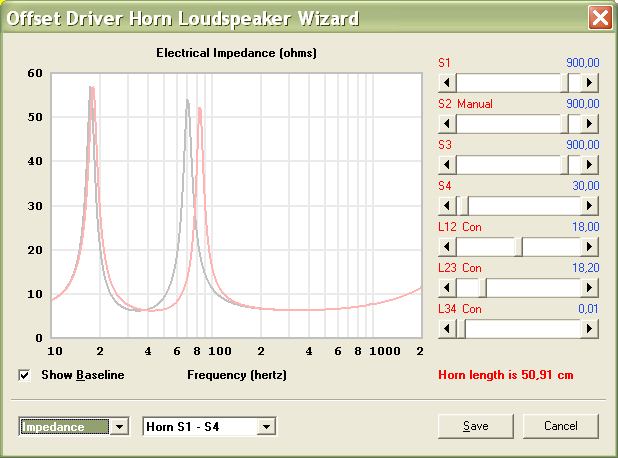618x458 pixels.
Task: Click the L12 slider thumb
Action: 519,247
